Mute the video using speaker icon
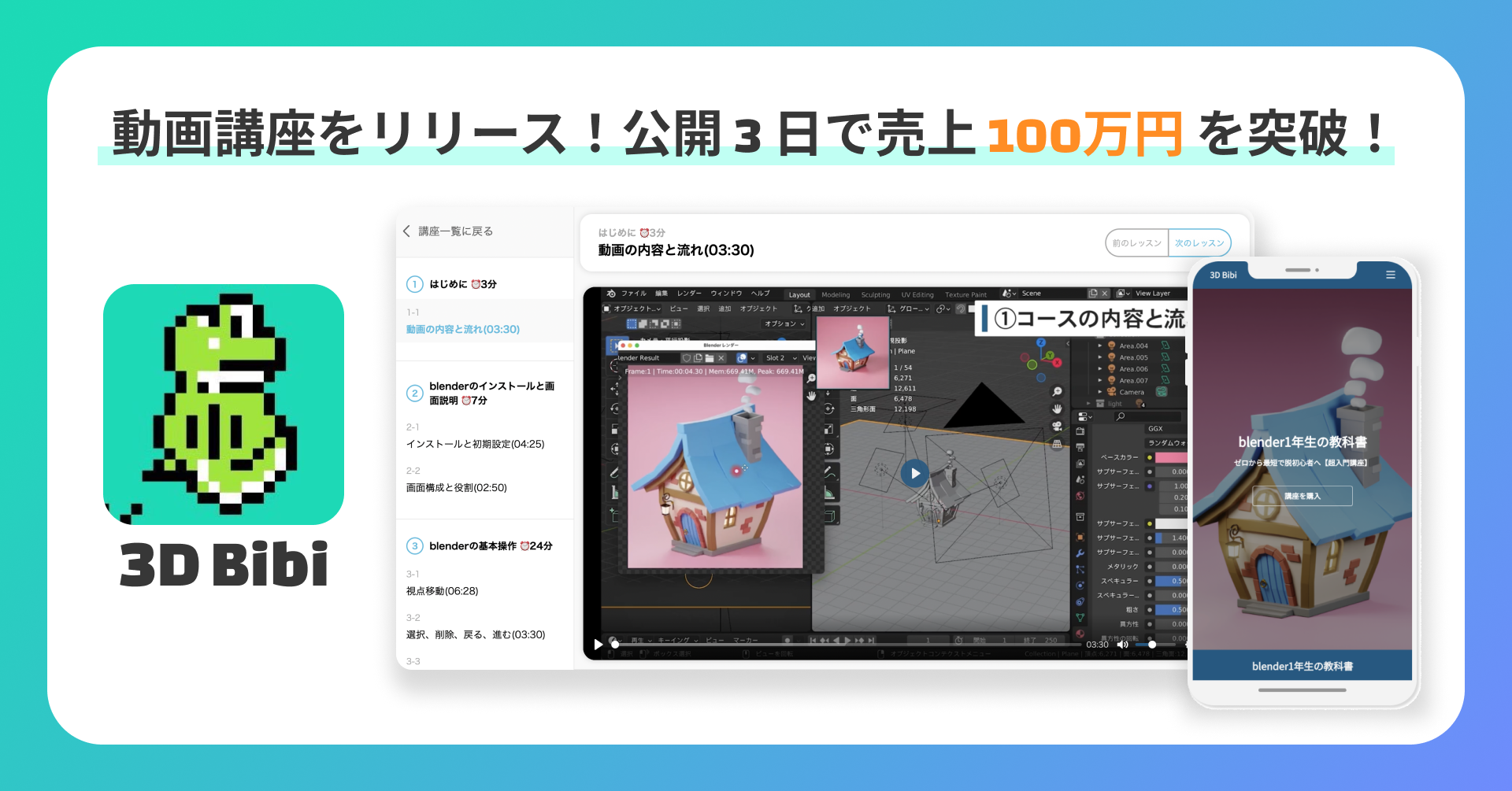The width and height of the screenshot is (1512, 791). pos(1122,645)
